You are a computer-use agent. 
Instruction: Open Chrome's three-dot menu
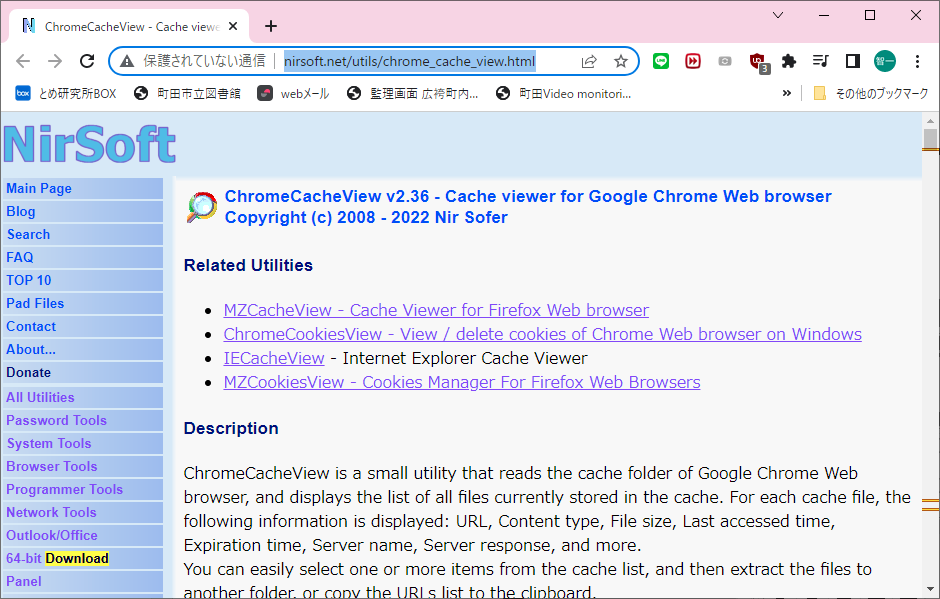click(x=917, y=61)
